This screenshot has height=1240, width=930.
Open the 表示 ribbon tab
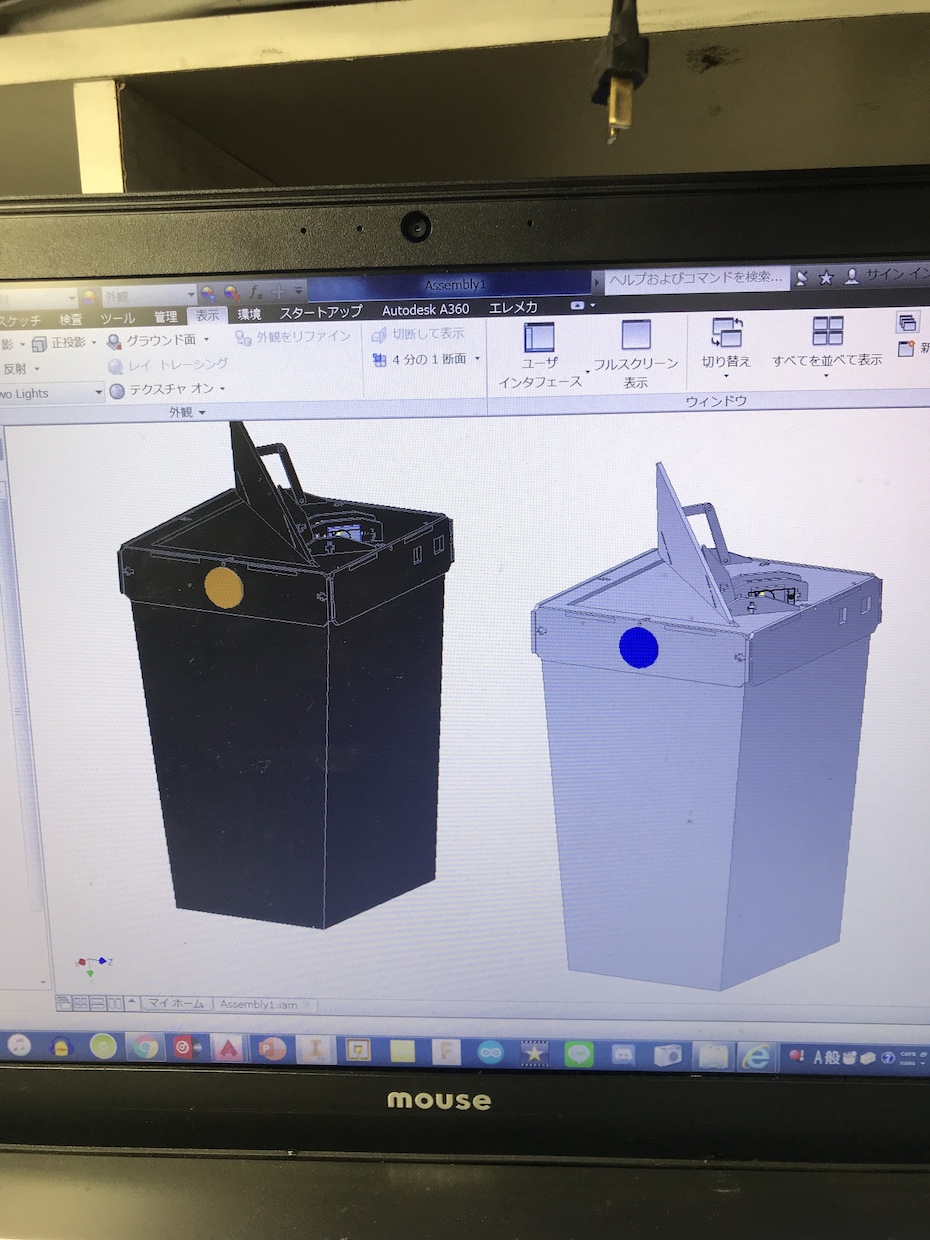coord(207,316)
